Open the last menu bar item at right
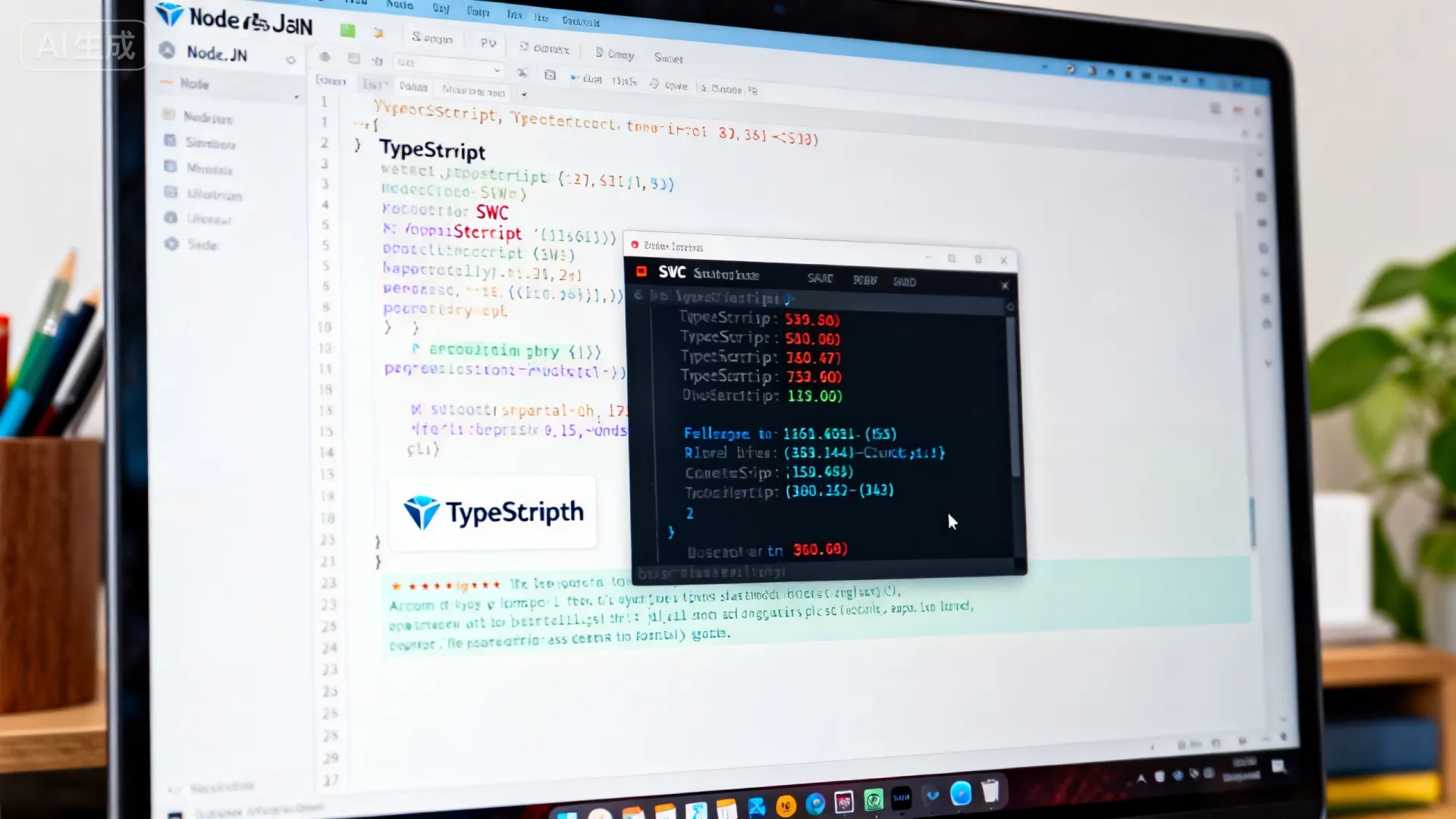This screenshot has height=819, width=1456. tap(581, 21)
